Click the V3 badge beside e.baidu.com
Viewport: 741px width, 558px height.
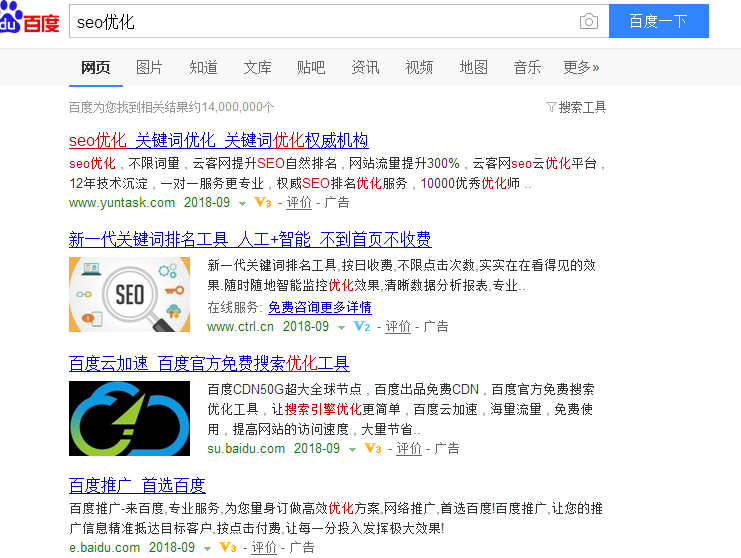click(x=228, y=548)
